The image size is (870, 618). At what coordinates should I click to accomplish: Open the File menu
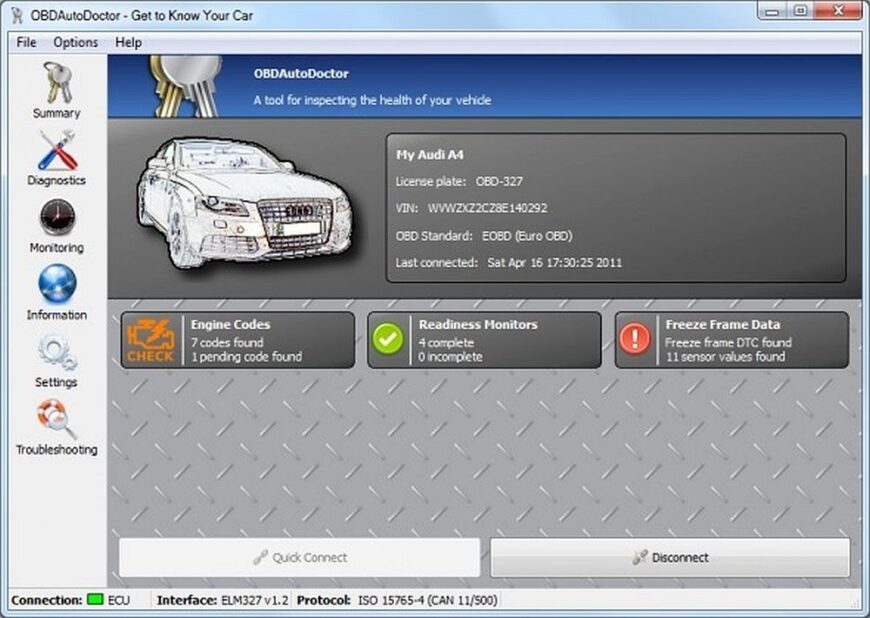tap(26, 42)
